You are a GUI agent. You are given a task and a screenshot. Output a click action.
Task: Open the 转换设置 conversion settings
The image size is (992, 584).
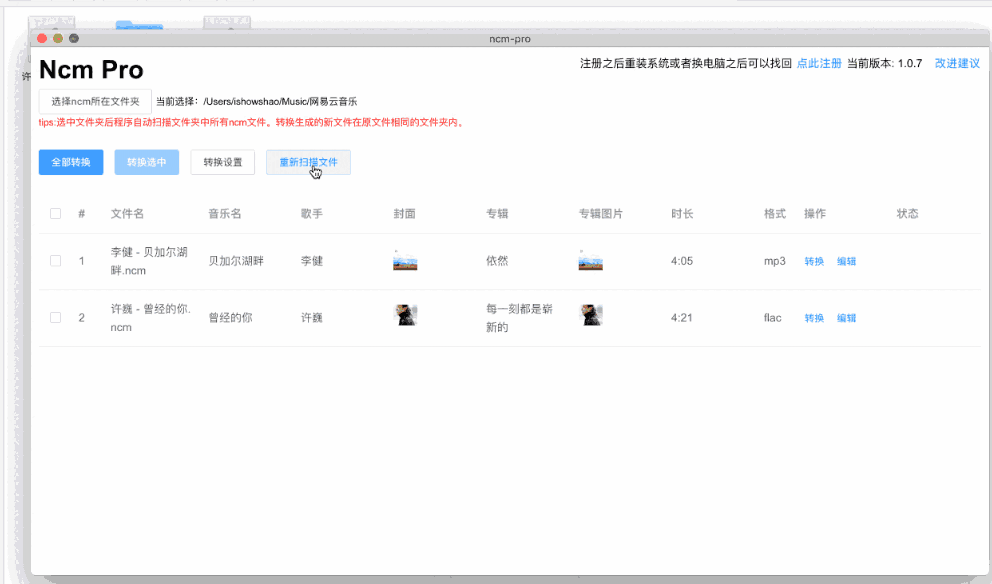222,161
